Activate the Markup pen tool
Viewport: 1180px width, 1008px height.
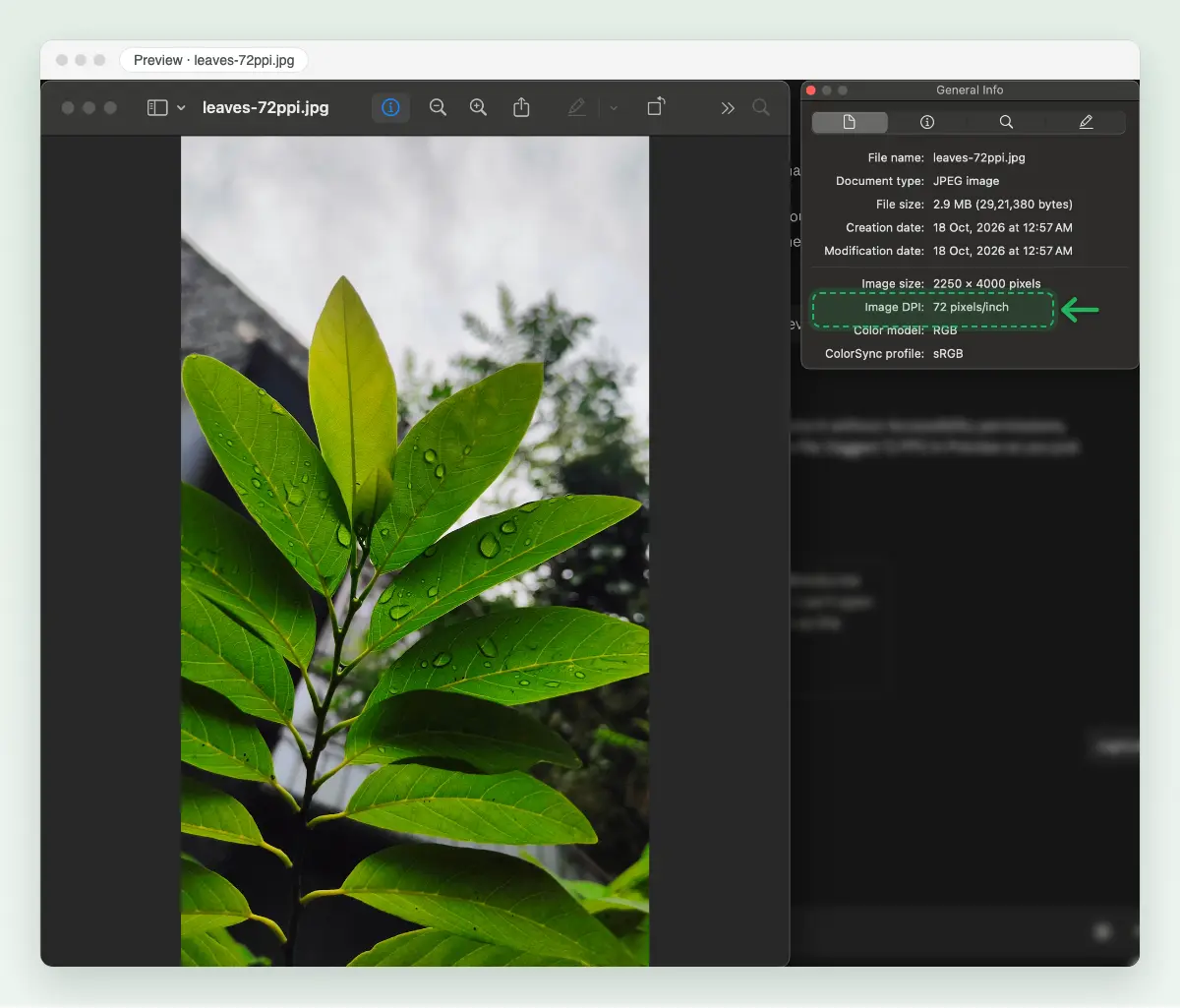[577, 107]
